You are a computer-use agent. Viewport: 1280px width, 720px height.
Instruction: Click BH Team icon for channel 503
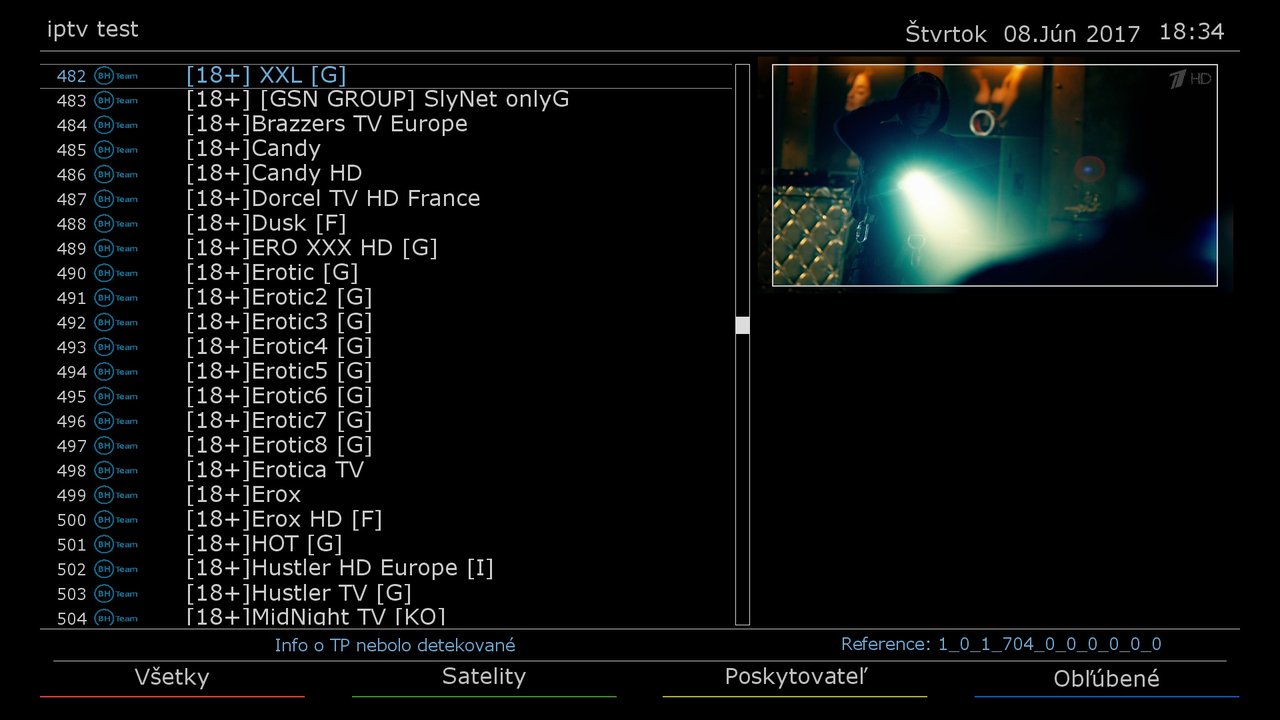(116, 594)
